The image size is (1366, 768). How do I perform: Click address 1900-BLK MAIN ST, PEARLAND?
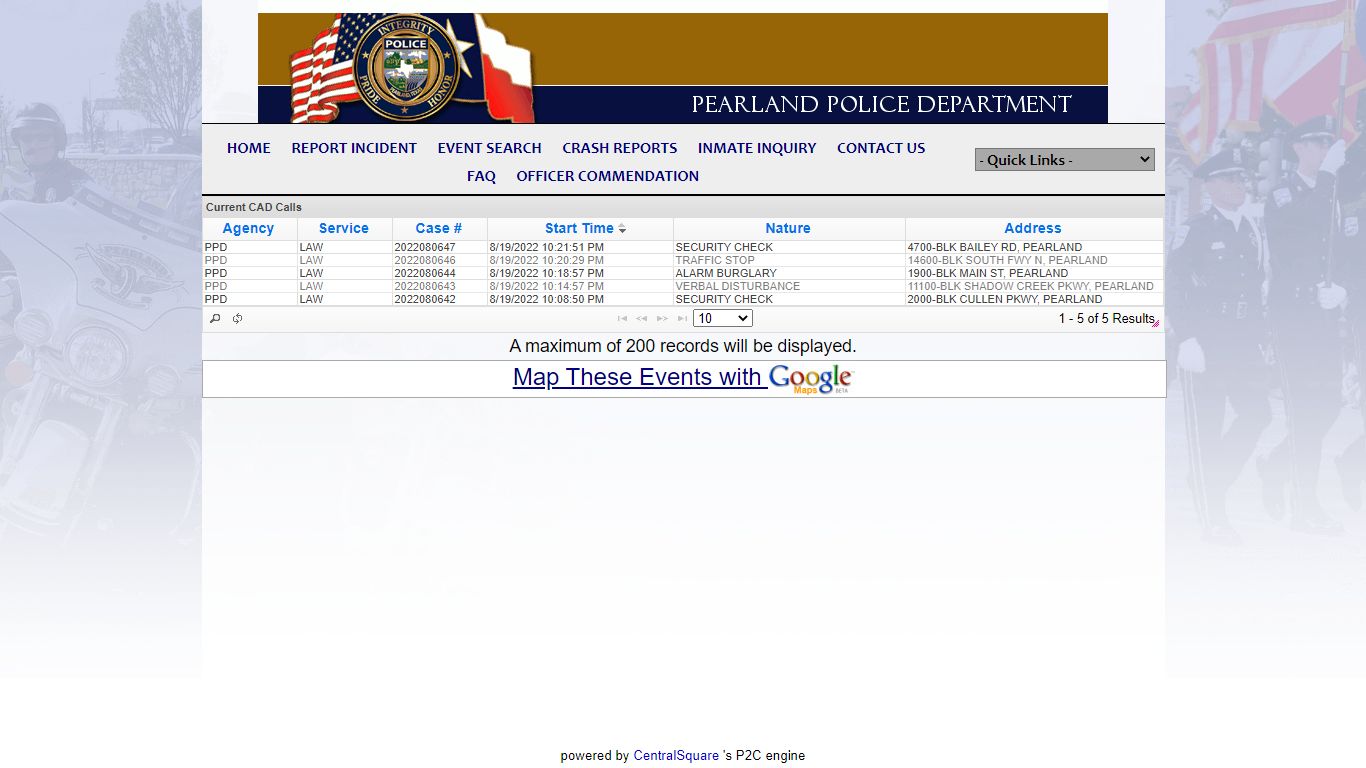click(x=988, y=273)
